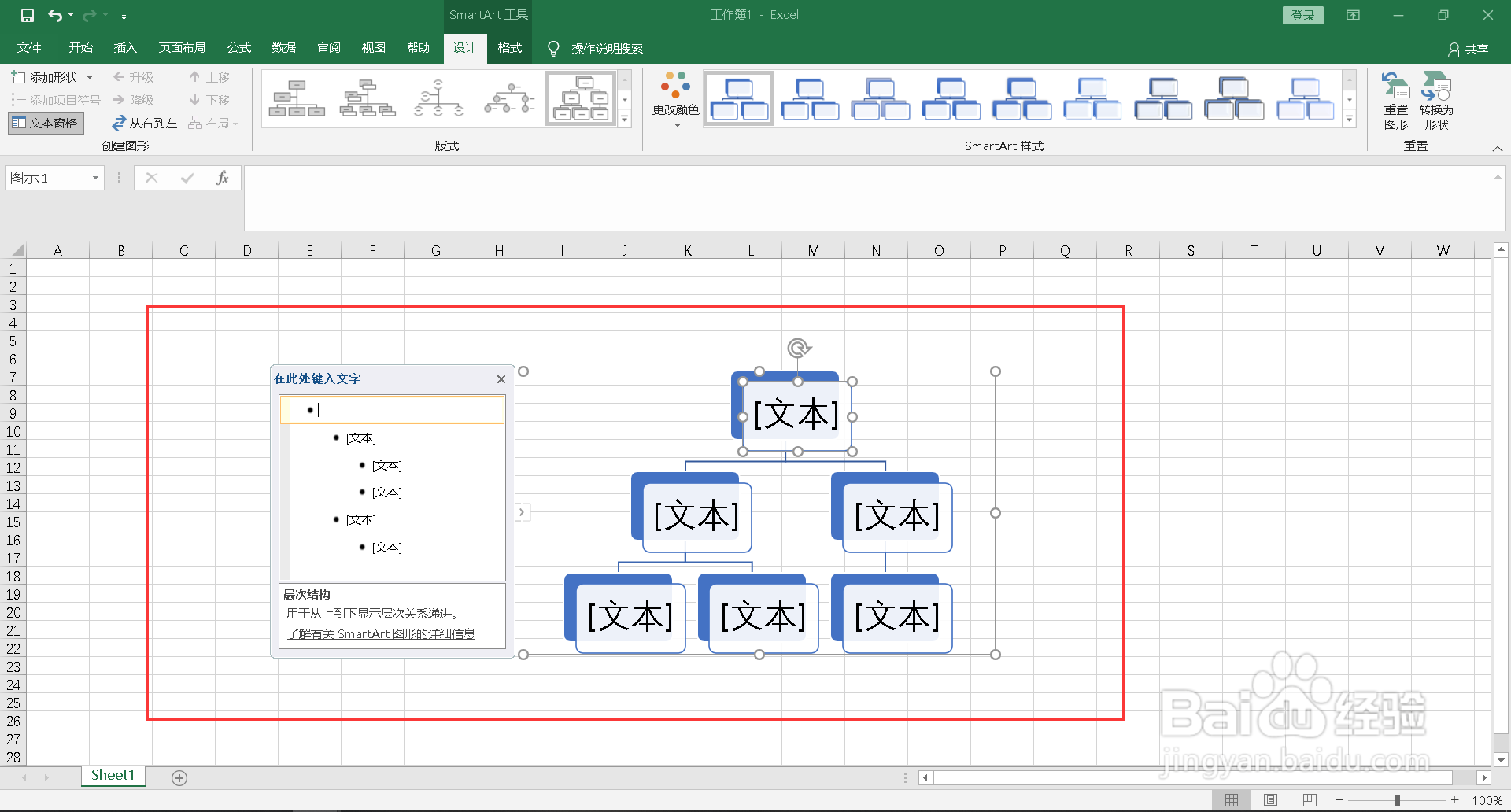
Task: Select the top [文本] shape in SmartArt
Action: click(x=796, y=415)
